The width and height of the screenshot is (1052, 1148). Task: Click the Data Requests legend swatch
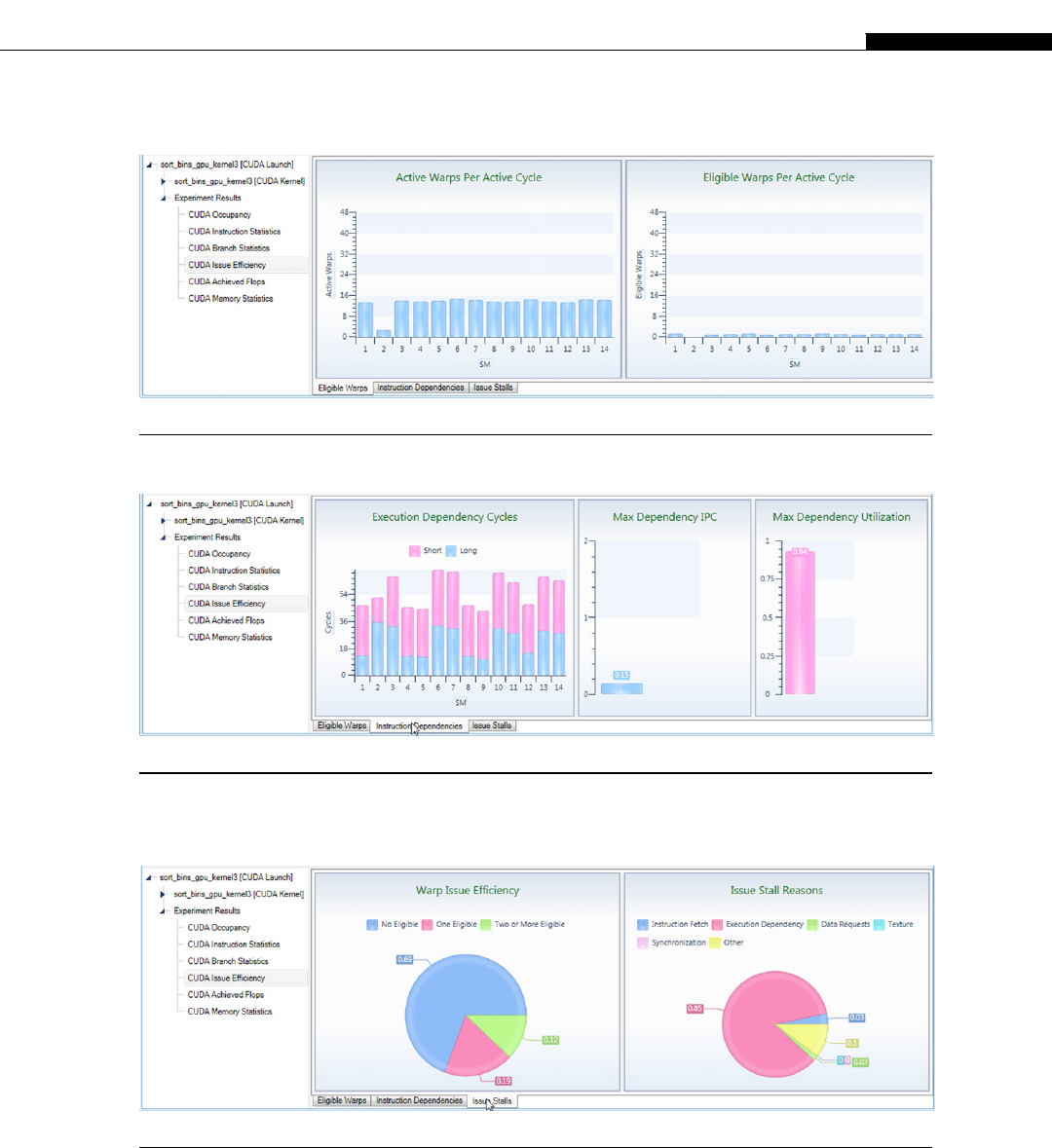pos(812,925)
